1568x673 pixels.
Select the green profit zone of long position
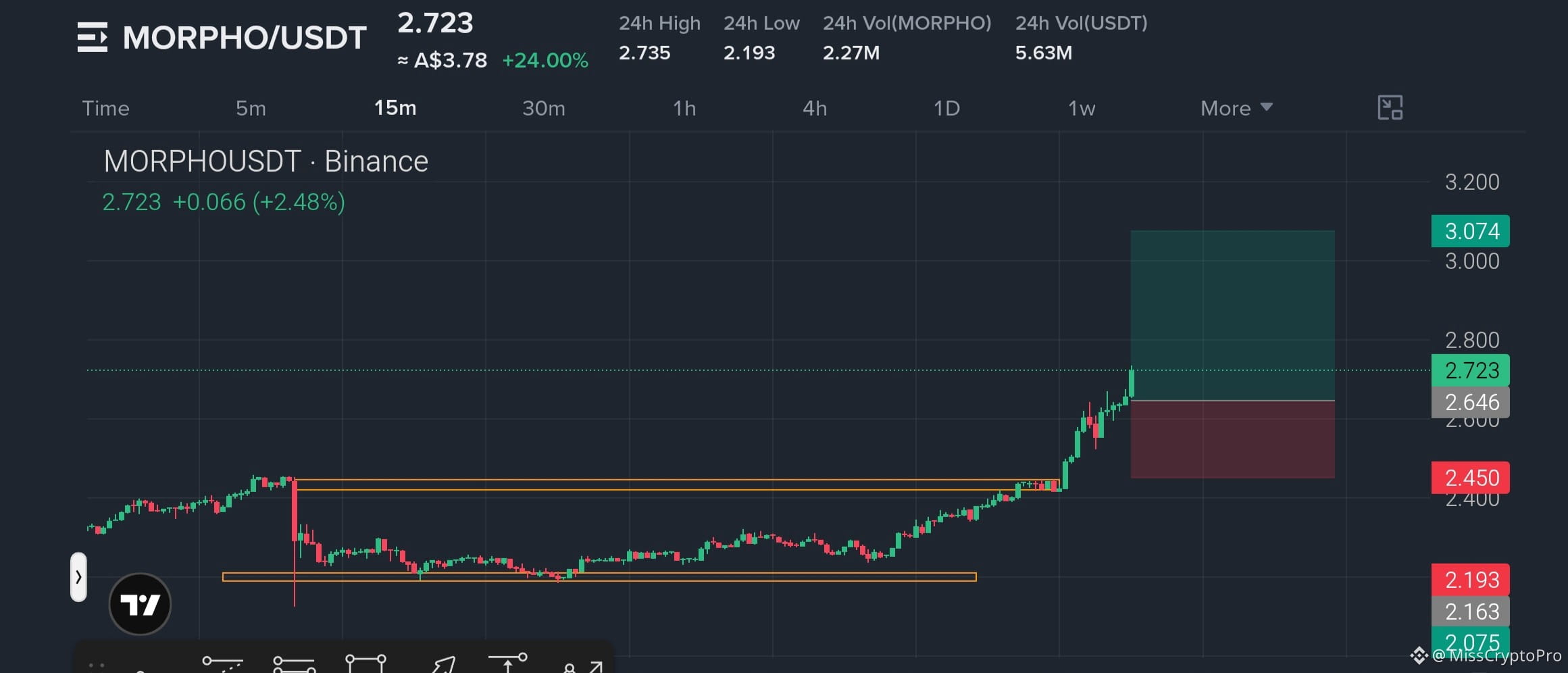coord(1232,316)
